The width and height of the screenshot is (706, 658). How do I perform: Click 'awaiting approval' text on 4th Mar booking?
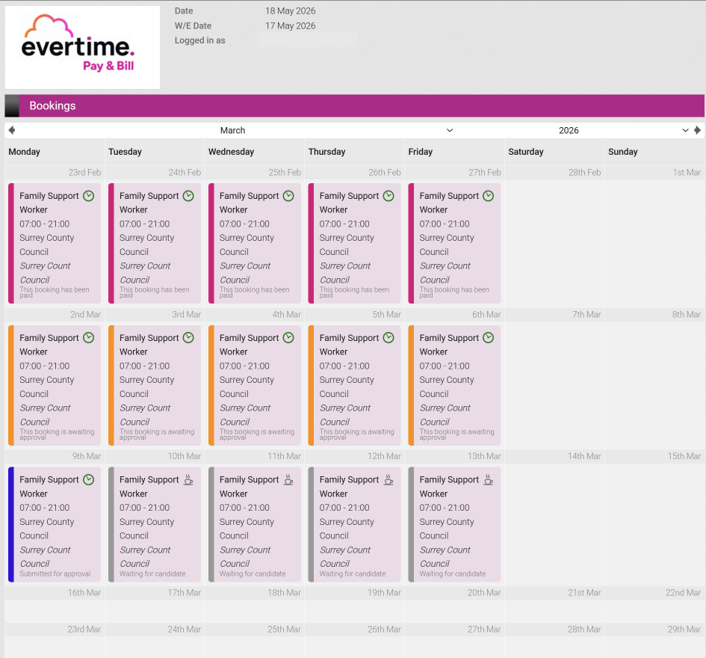[x=257, y=434]
